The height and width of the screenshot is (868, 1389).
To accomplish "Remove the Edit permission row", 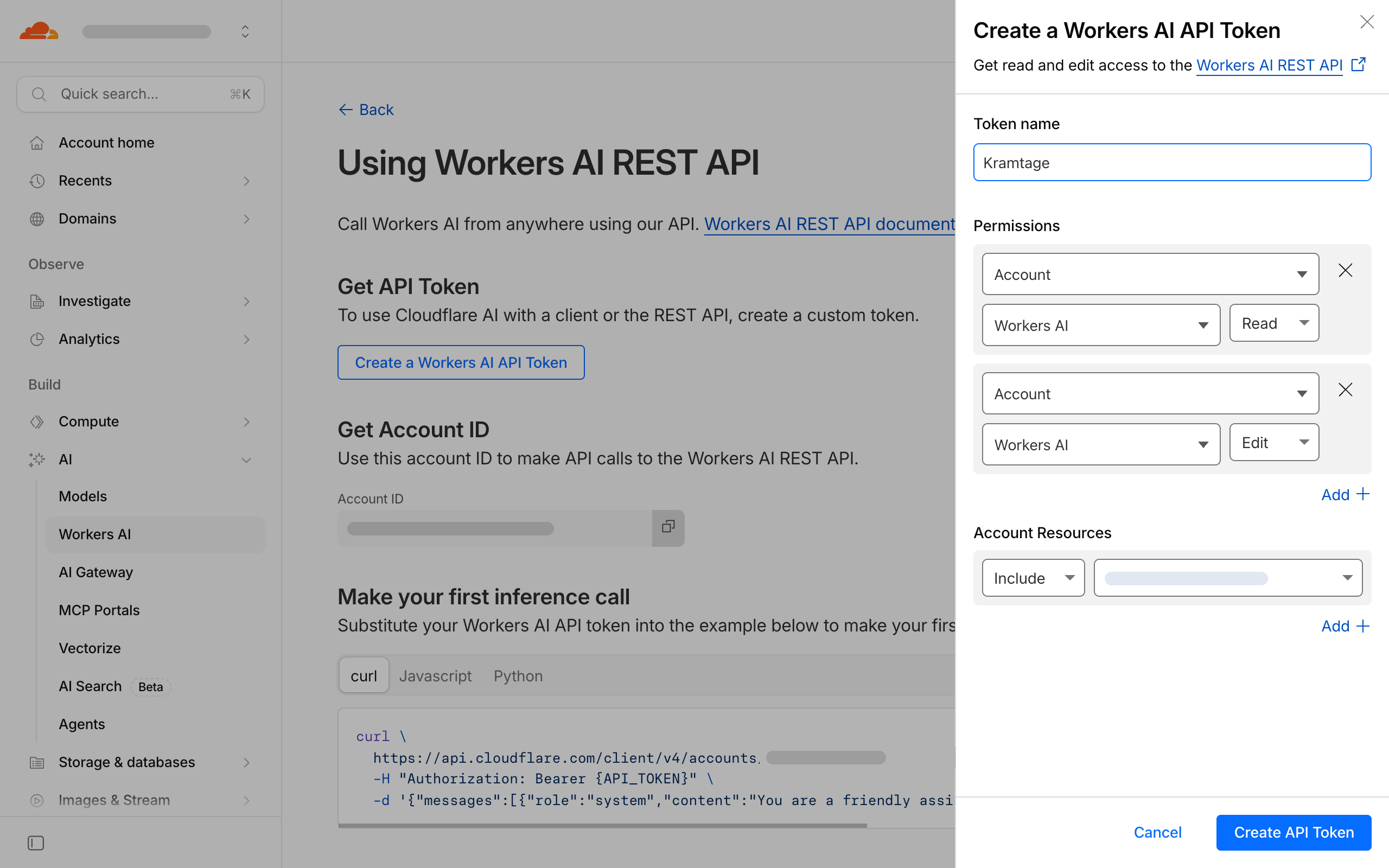I will tap(1346, 390).
